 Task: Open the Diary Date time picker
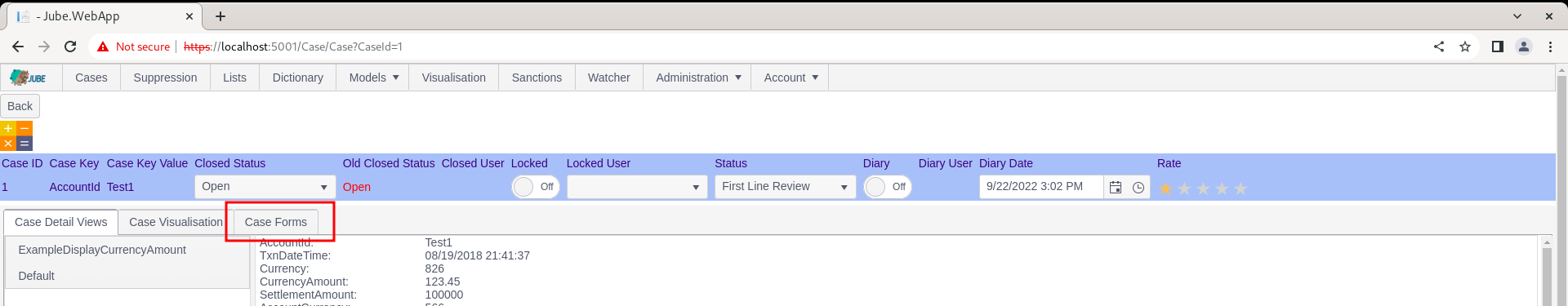point(1138,187)
